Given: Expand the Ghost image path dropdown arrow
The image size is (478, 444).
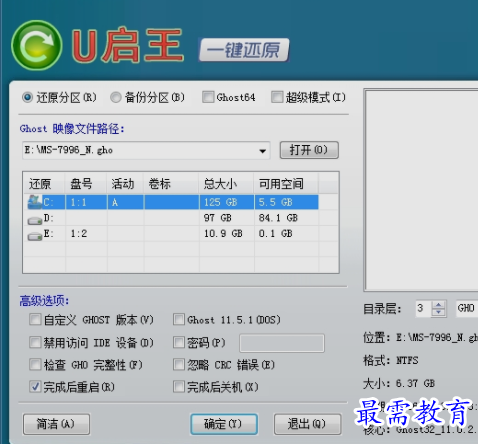Looking at the screenshot, I should coord(263,151).
